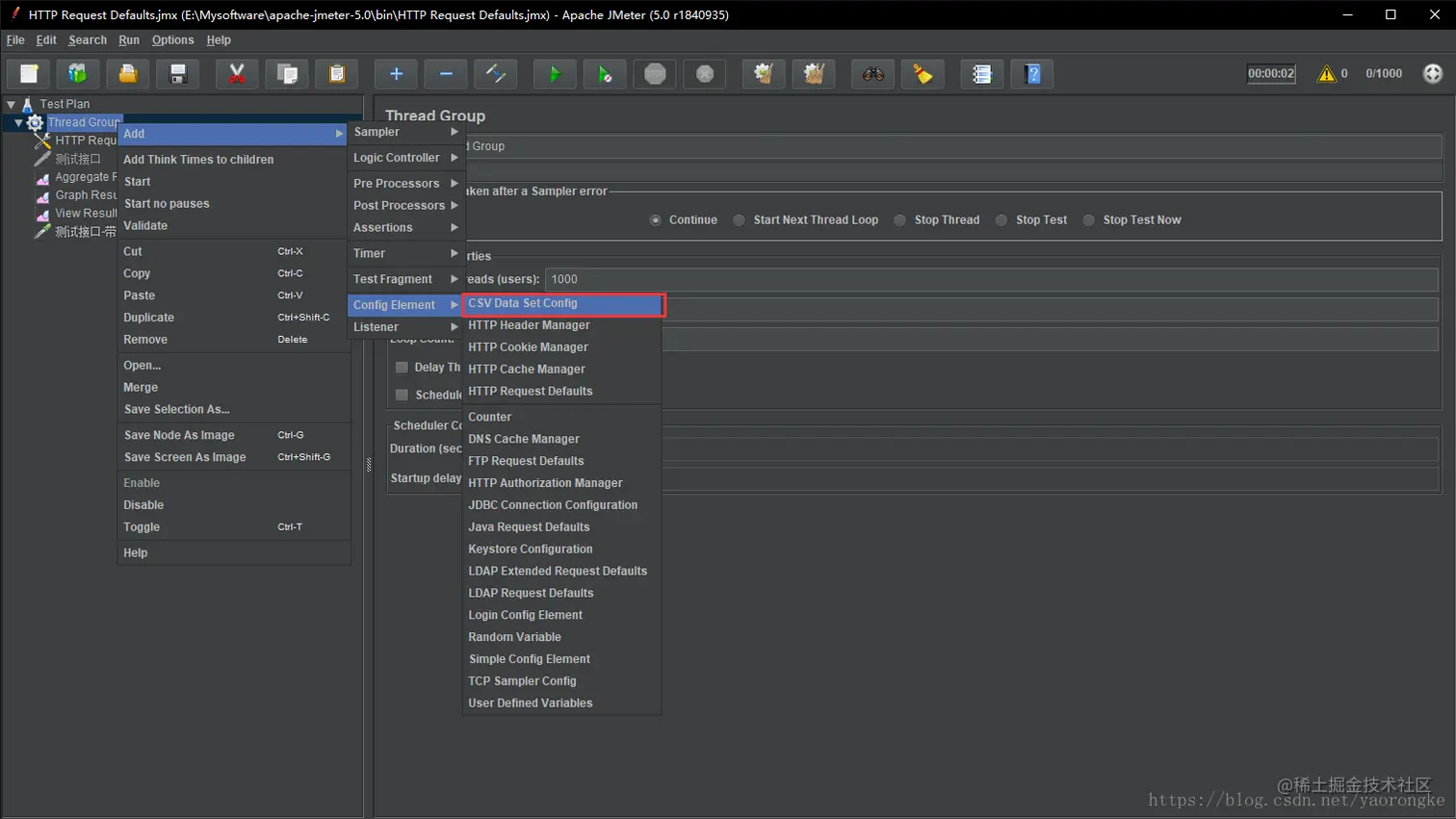Click Disable in the context menu

[234, 505]
